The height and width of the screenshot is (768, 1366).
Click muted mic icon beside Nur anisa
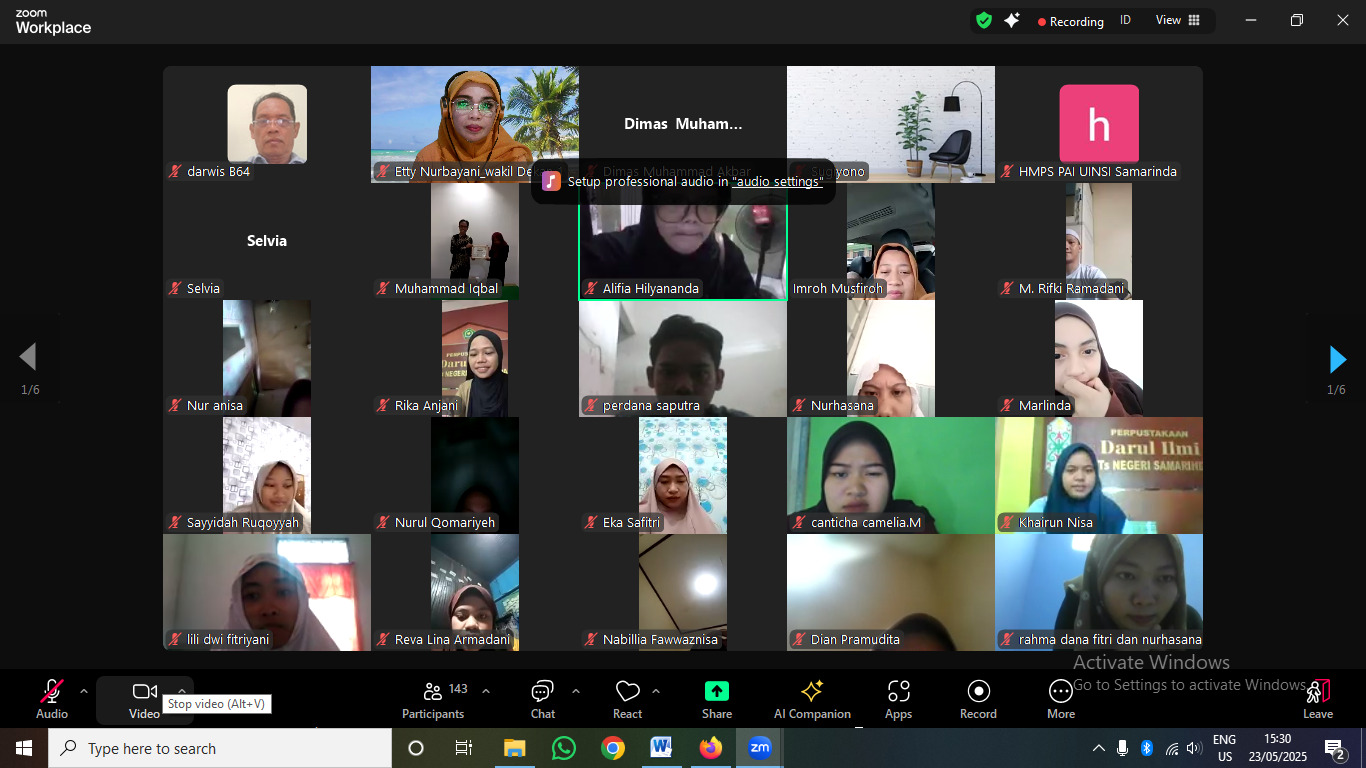tap(176, 405)
